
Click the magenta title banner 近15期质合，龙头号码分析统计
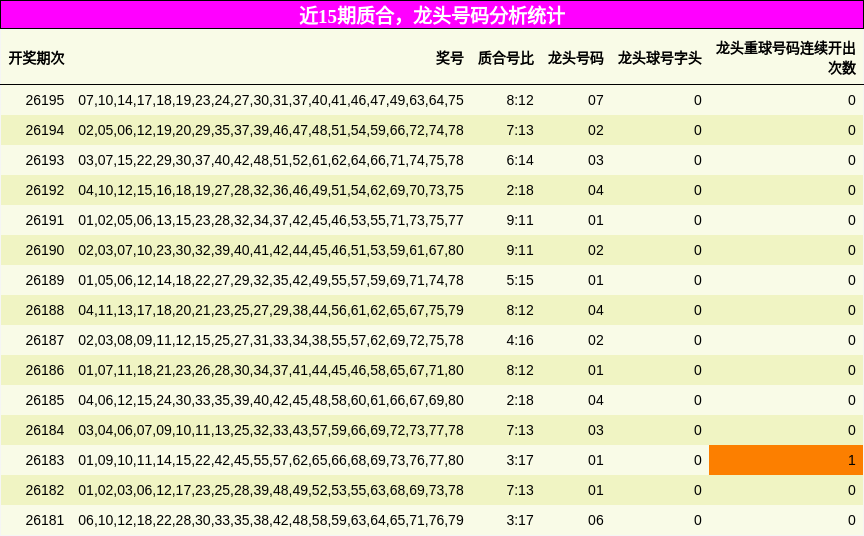tap(432, 15)
